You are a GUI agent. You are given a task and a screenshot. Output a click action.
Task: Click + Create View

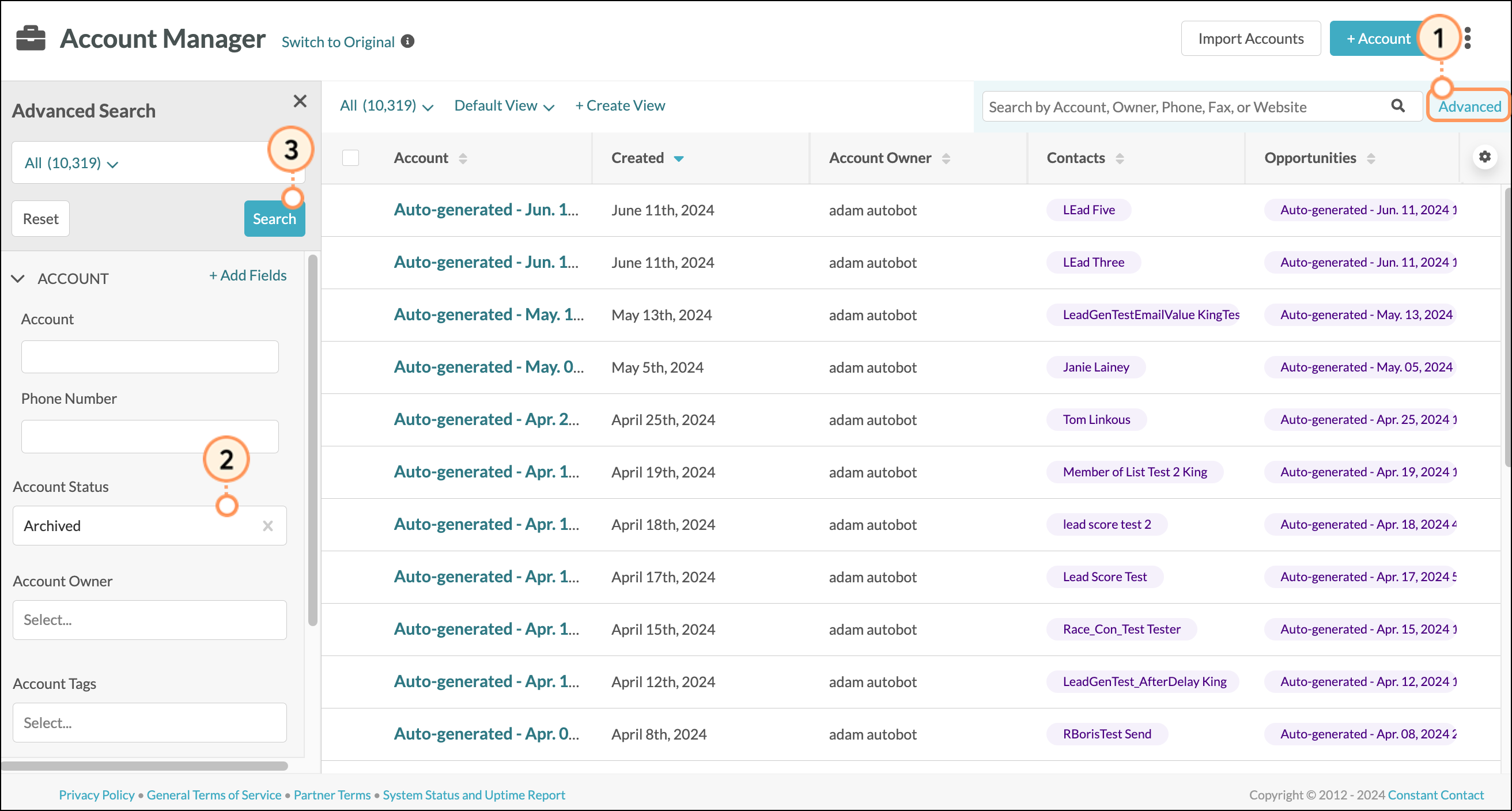[x=620, y=105]
